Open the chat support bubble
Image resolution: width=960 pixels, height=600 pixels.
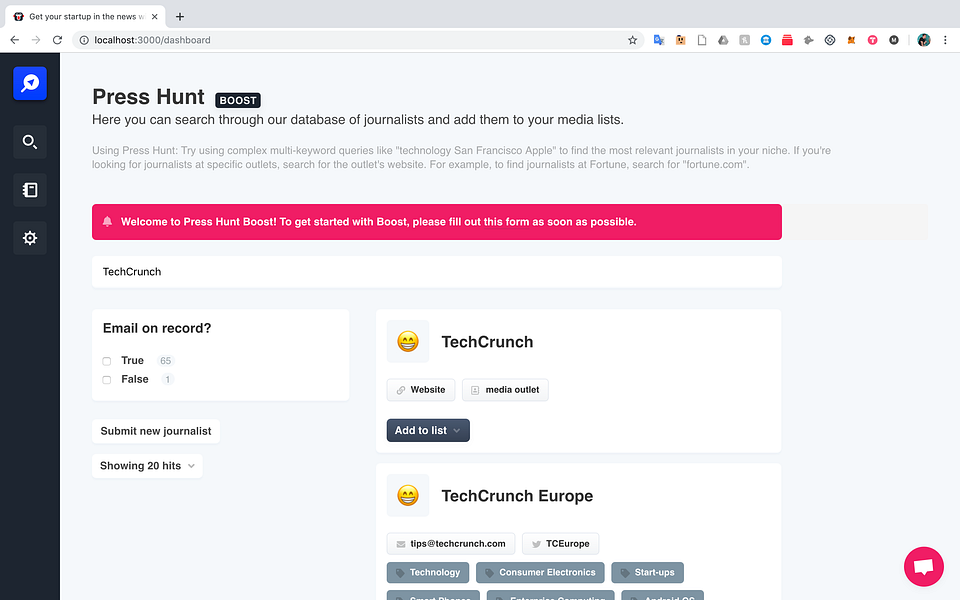click(923, 566)
